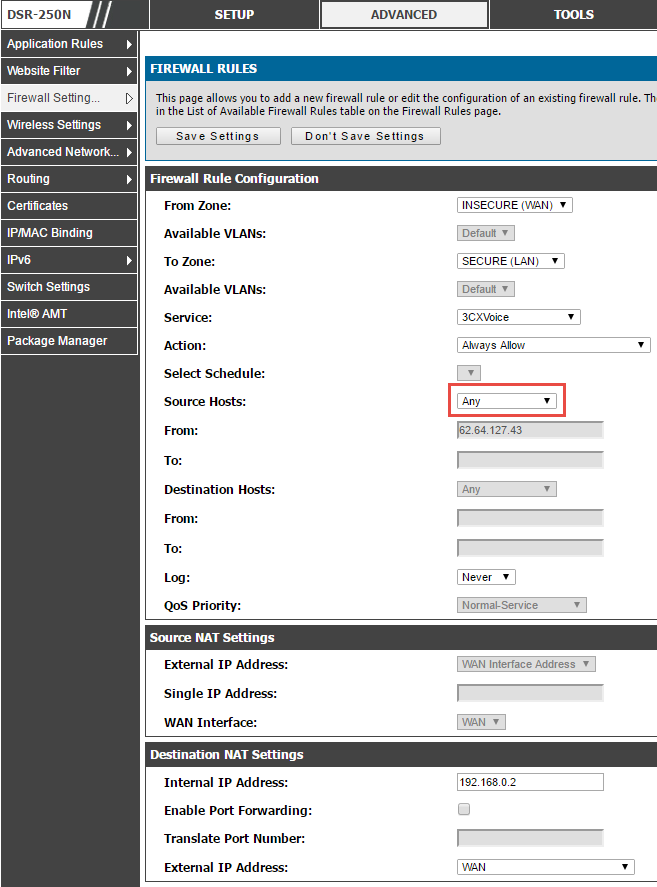Click Source Hosts From field 62.64.127.43
The height and width of the screenshot is (887, 657).
tap(530, 430)
